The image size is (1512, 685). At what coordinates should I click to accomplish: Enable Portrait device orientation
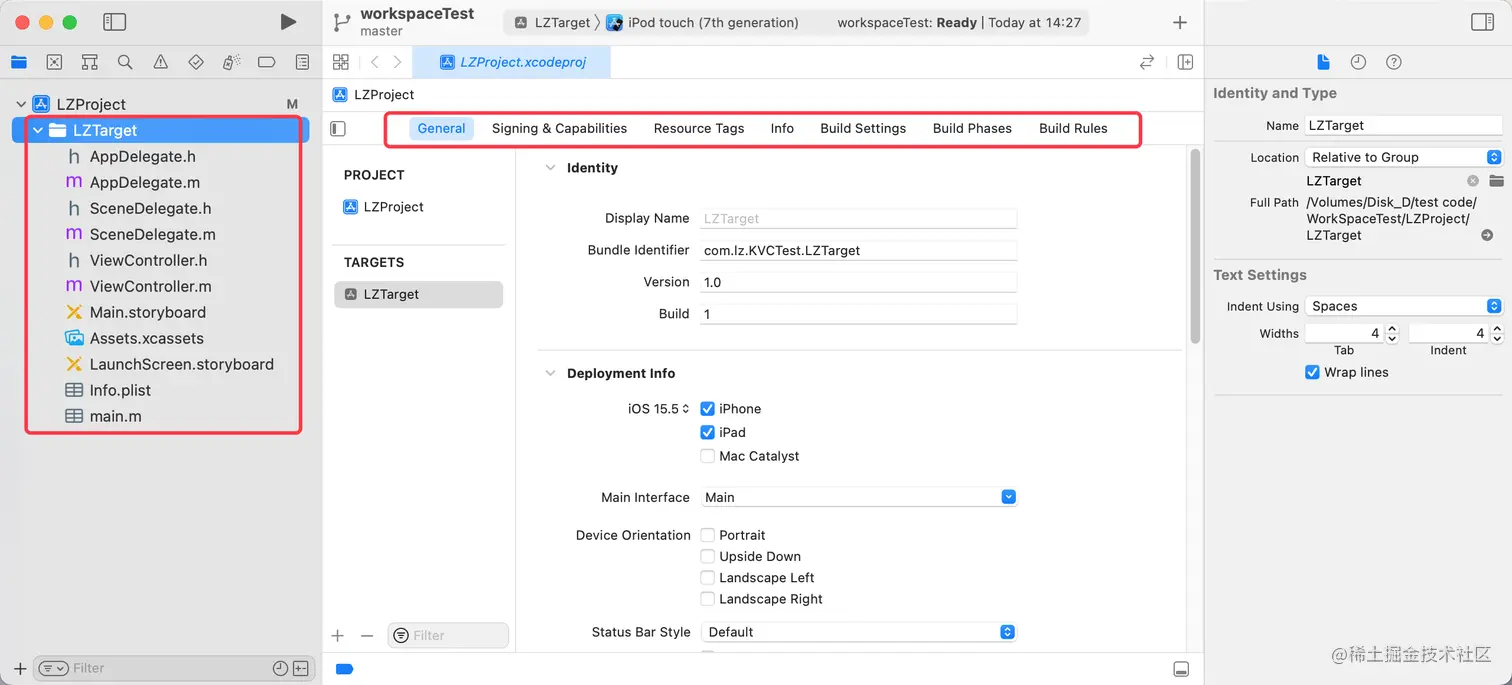click(708, 535)
